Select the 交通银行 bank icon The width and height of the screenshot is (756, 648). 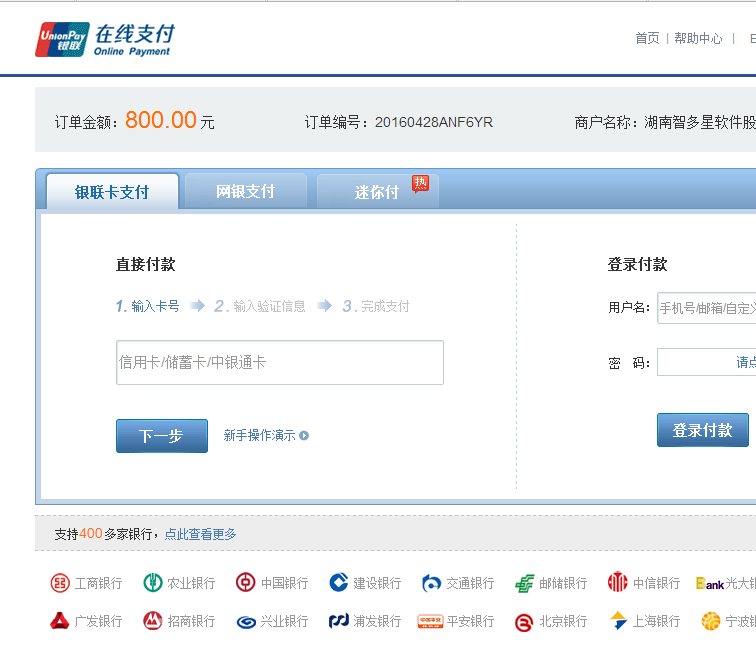pos(432,583)
